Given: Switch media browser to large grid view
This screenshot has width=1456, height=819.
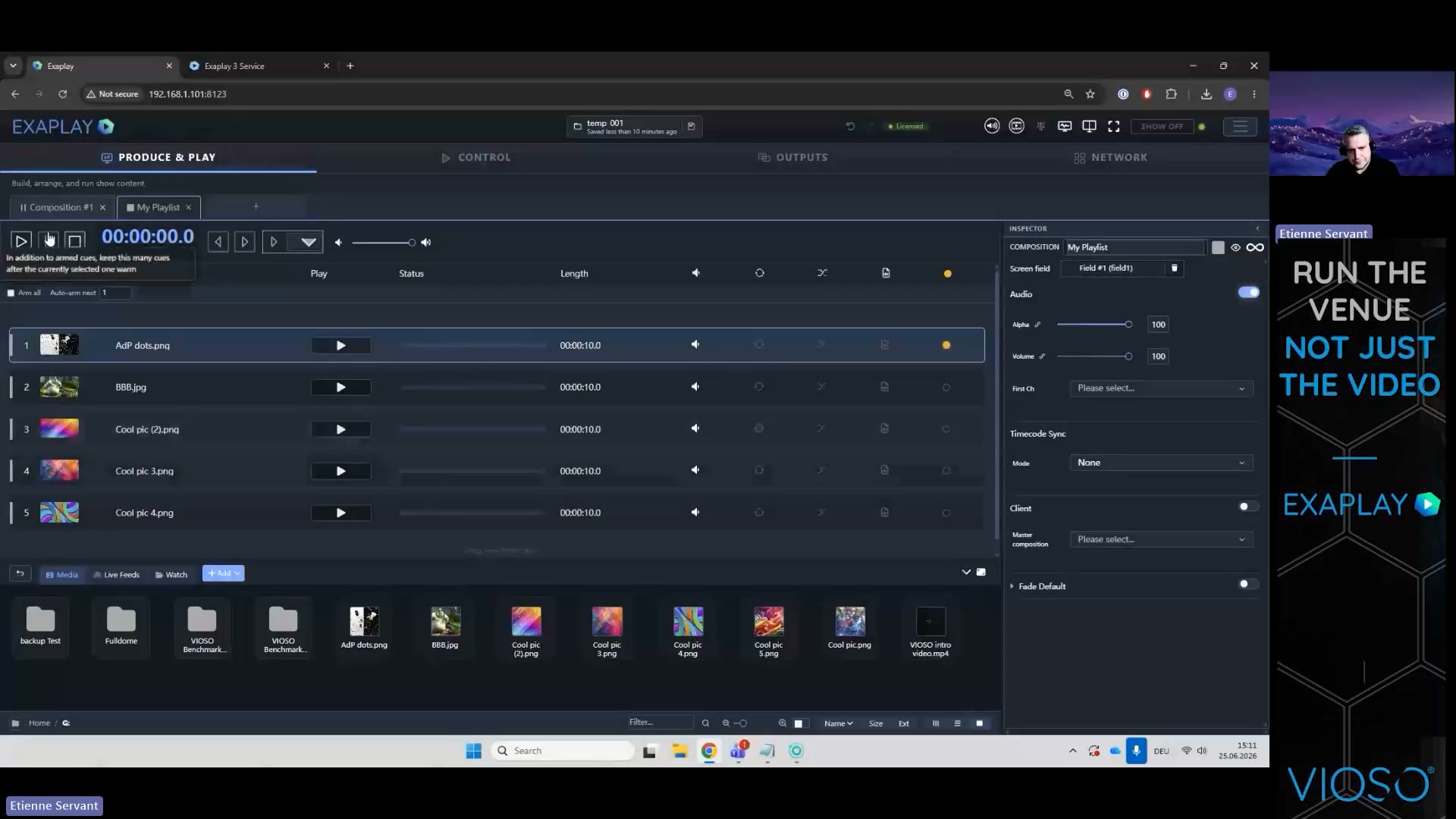Looking at the screenshot, I should pyautogui.click(x=980, y=723).
